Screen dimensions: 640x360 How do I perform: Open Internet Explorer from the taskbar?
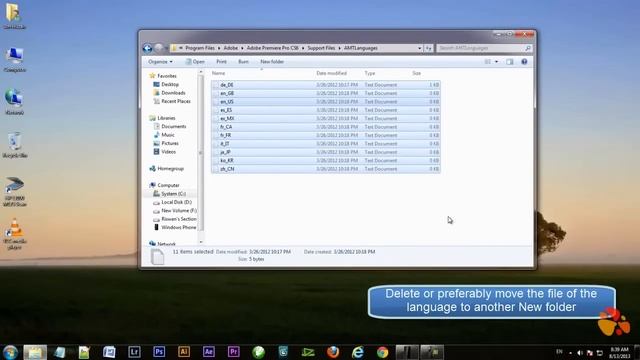pos(358,352)
